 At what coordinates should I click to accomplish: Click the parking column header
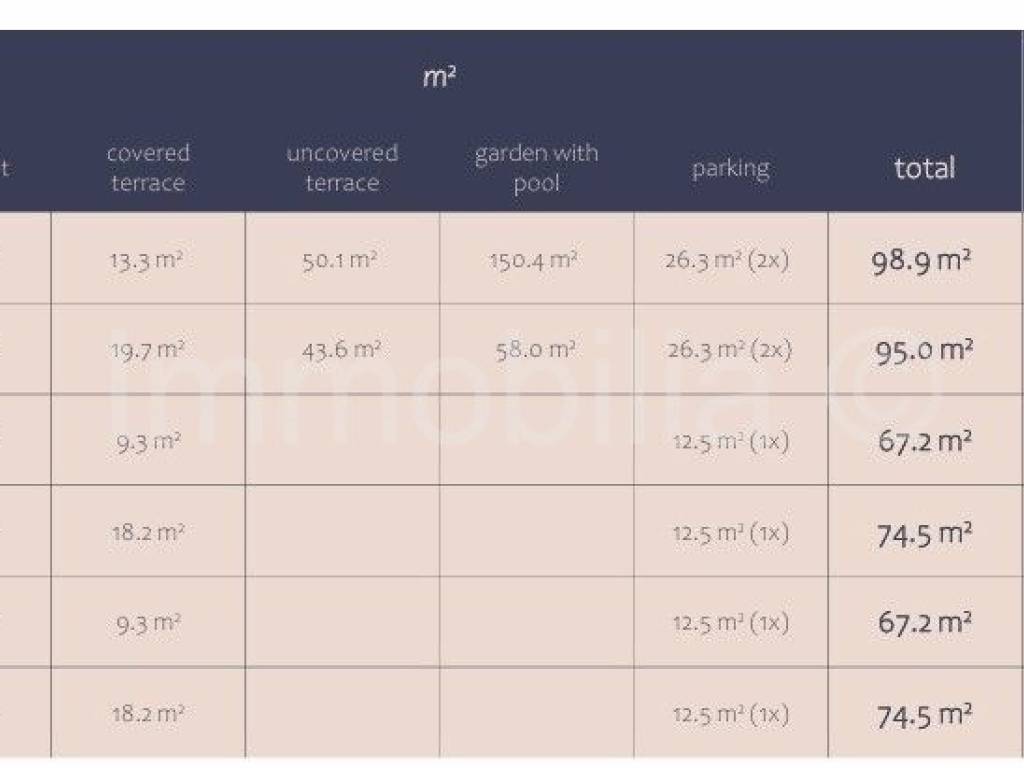(730, 168)
